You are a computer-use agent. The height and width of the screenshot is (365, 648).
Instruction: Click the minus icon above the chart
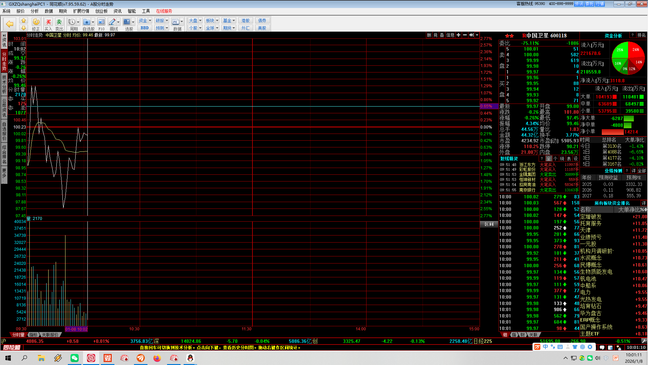[x=465, y=35]
